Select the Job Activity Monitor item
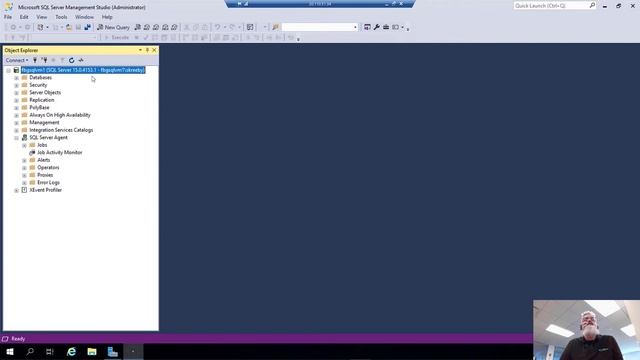Viewport: 640px width, 360px height. pos(60,153)
